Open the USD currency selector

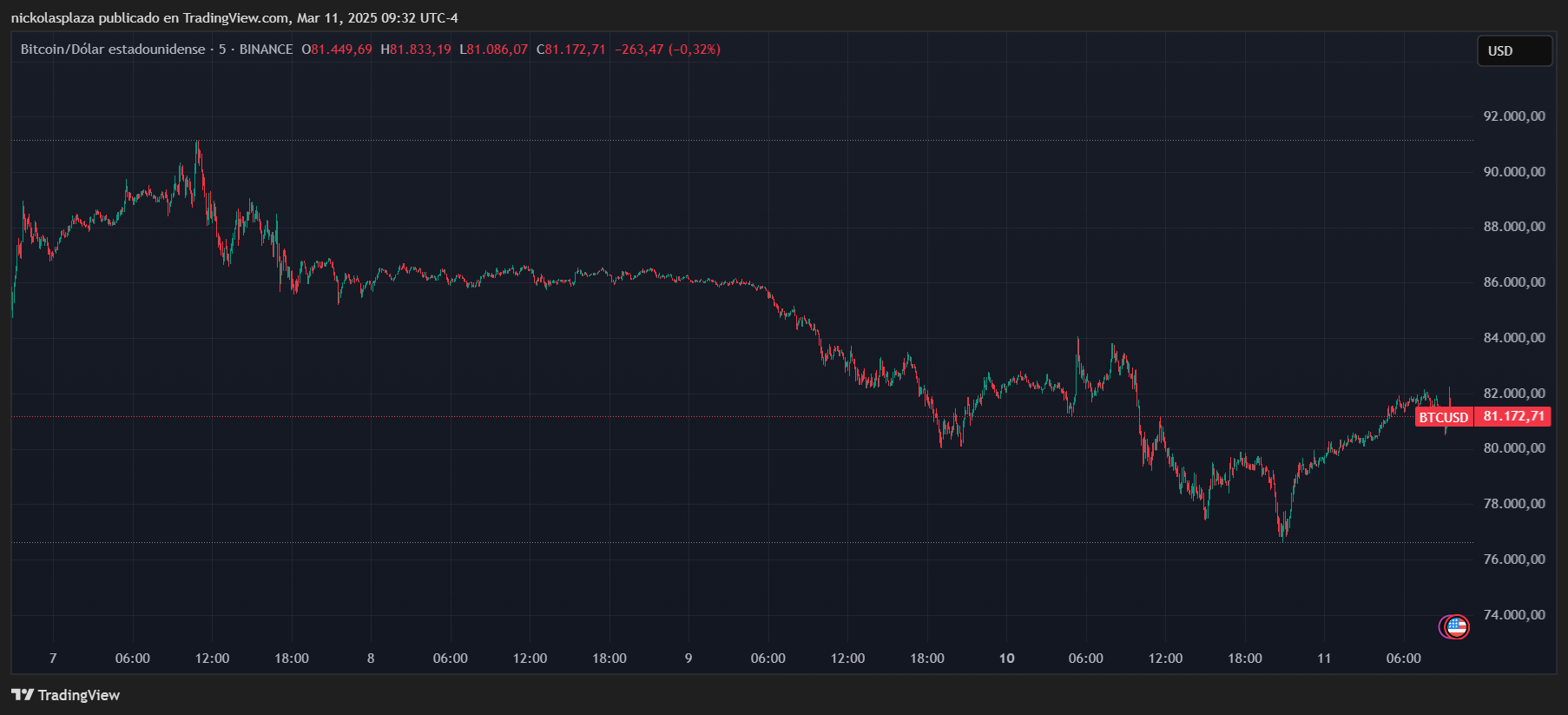click(x=1515, y=51)
